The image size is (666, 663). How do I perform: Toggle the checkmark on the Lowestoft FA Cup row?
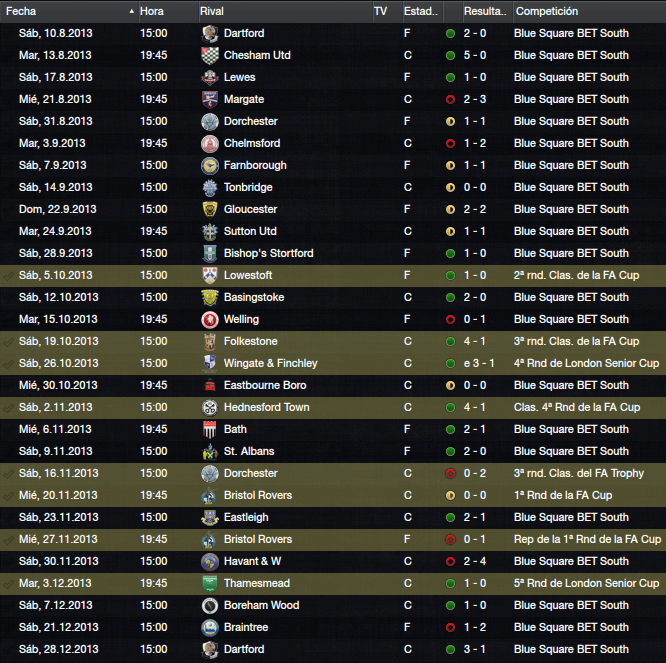tap(8, 276)
